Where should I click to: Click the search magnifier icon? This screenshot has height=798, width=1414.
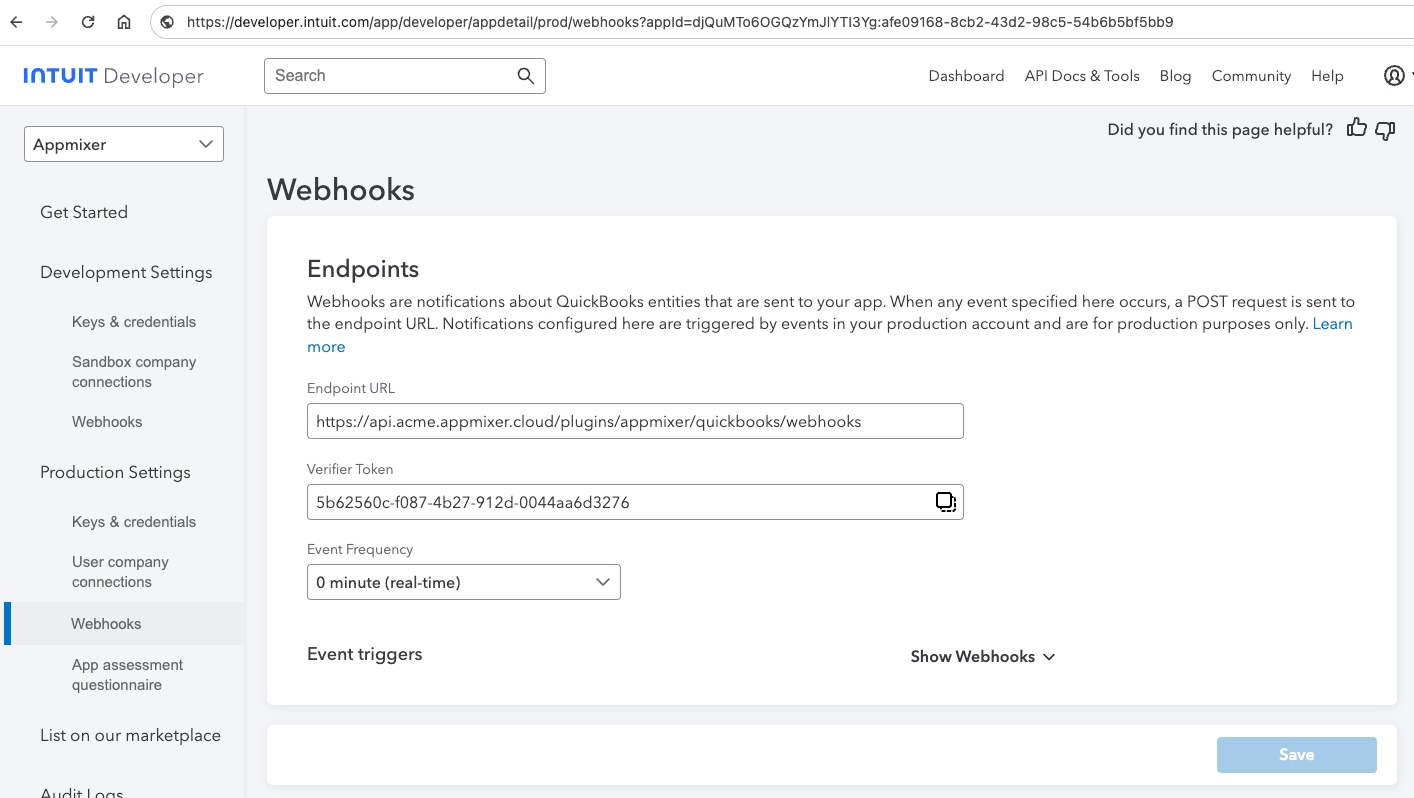tap(526, 76)
